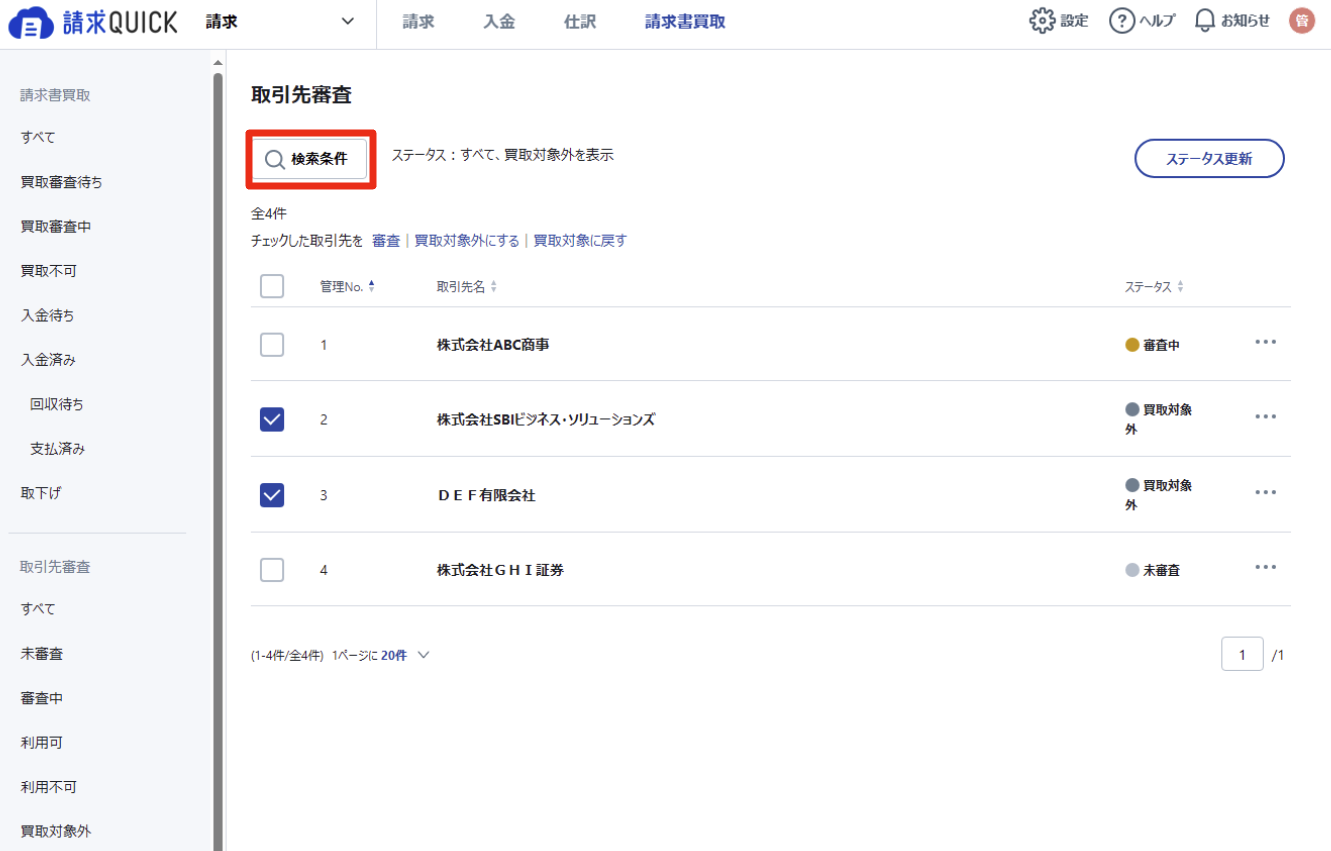Select 買取対象外 in sidebar
This screenshot has width=1331, height=851.
tap(56, 832)
